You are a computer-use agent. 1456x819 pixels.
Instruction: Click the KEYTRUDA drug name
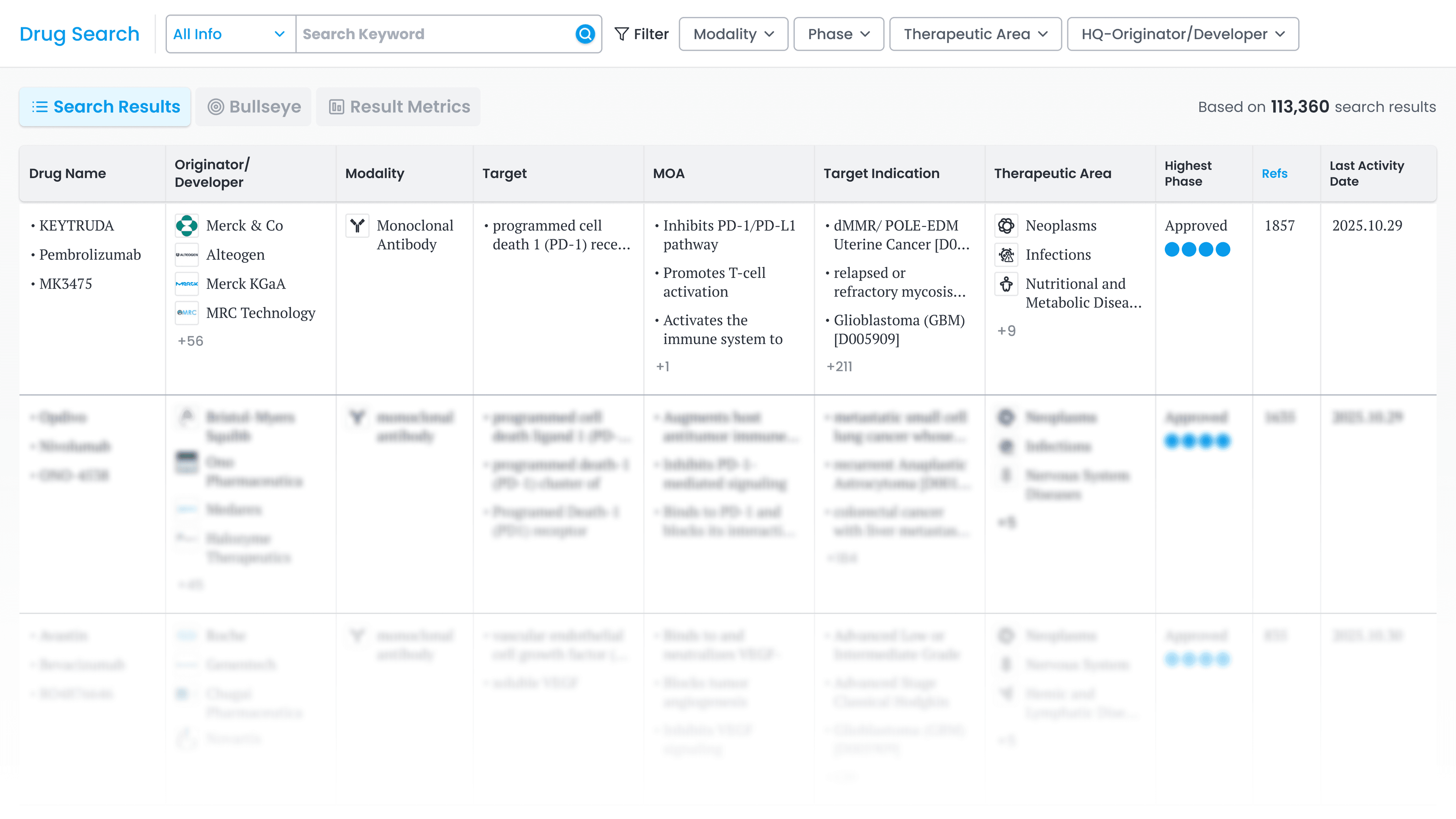tap(76, 226)
